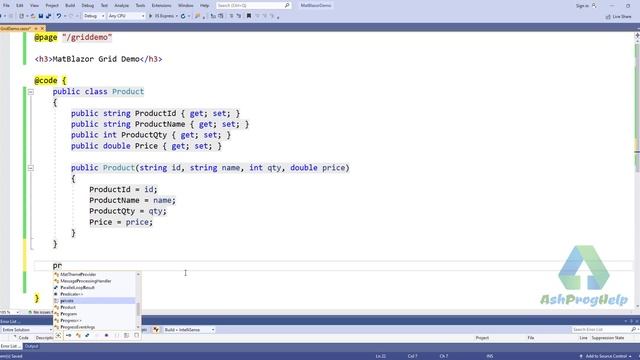Click the Suppression State column header
Viewport: 640px width, 360px height.
(x=607, y=338)
